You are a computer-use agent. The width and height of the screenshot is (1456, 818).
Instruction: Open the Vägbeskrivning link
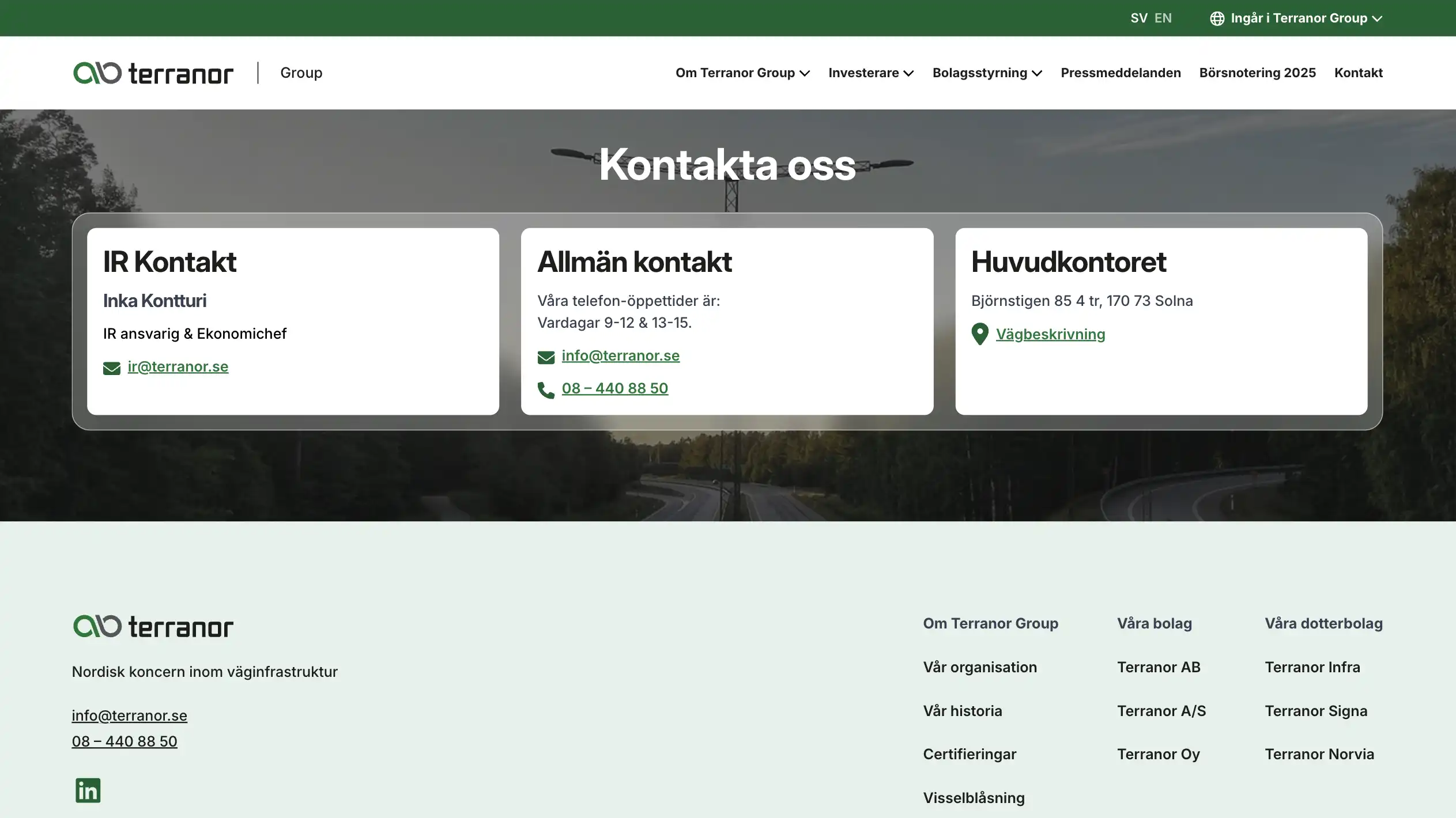pos(1051,334)
